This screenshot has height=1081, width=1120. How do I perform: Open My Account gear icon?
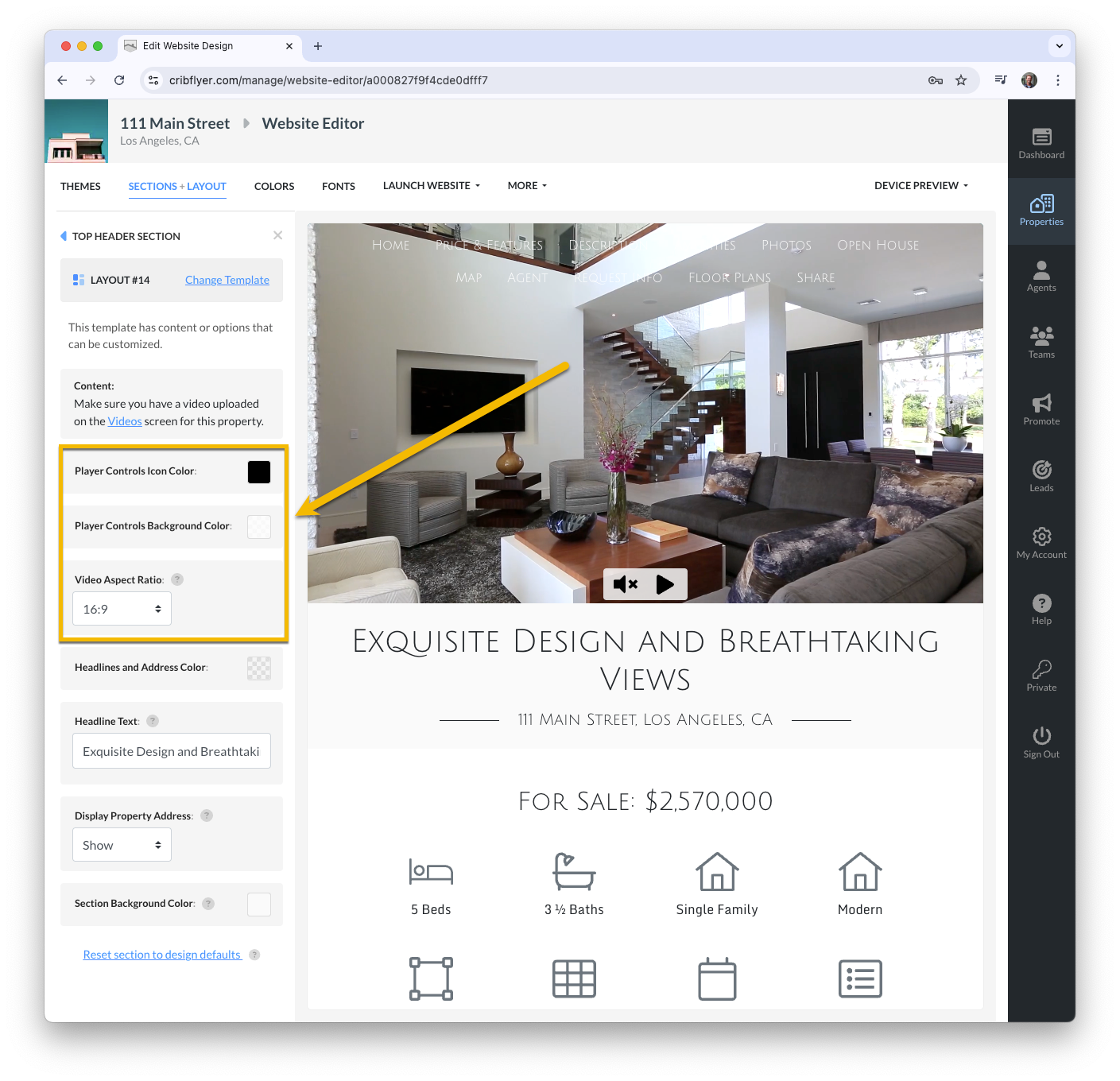(x=1041, y=537)
